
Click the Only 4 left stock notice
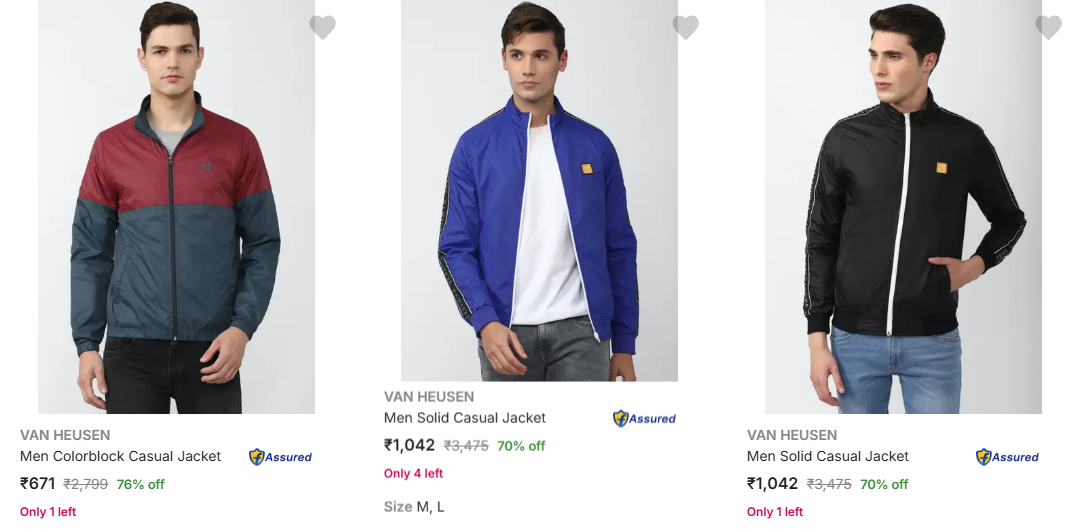click(413, 473)
